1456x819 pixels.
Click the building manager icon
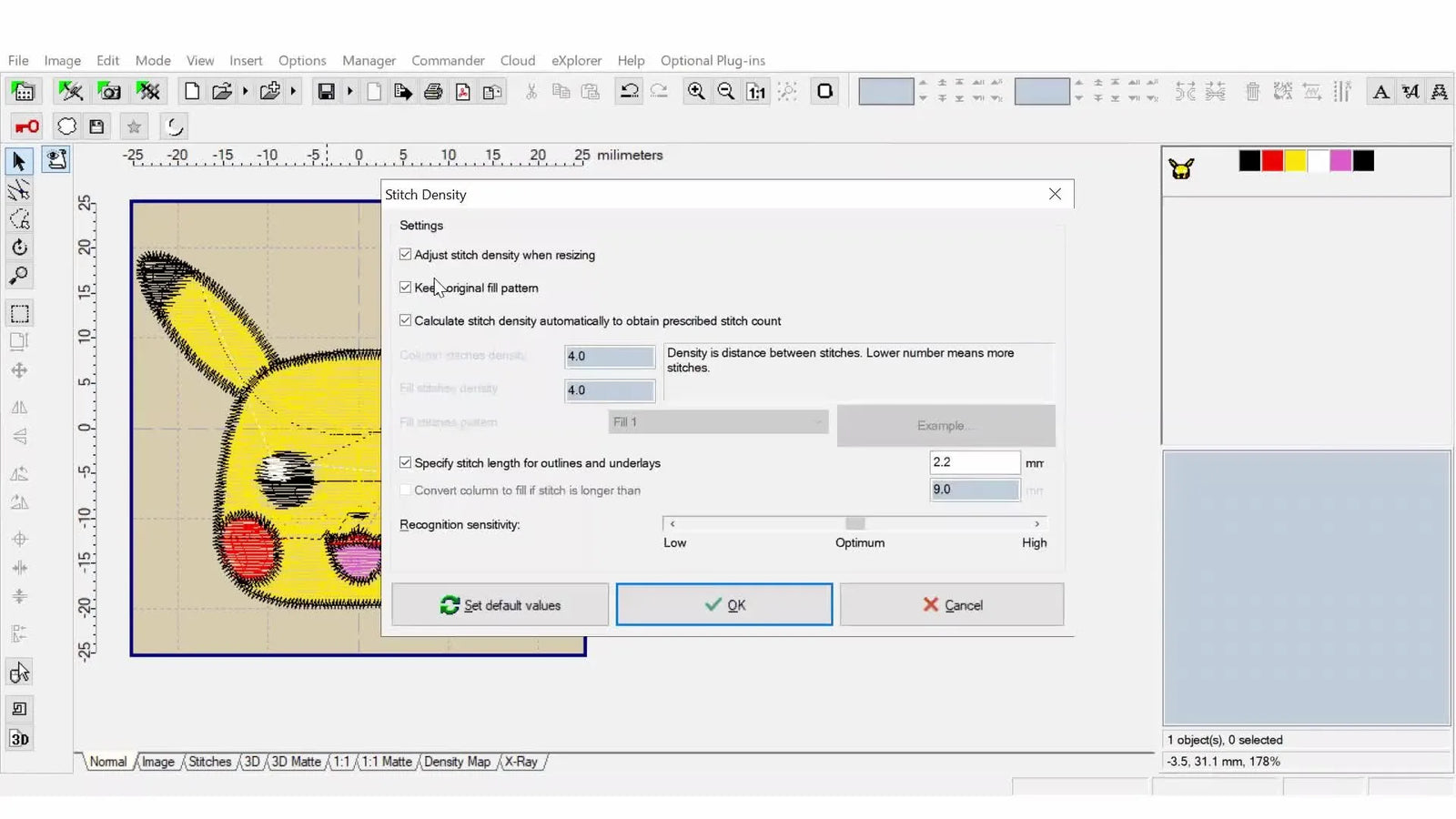24,91
